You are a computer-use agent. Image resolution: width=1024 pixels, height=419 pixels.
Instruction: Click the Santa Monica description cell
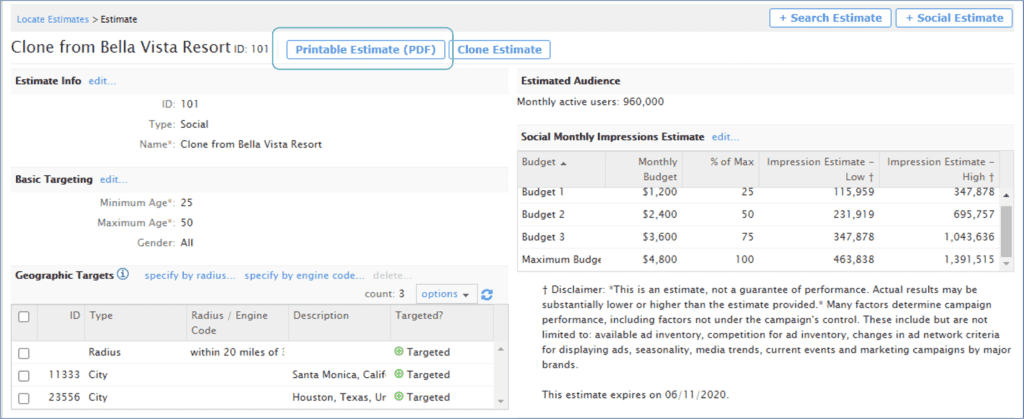coord(339,375)
